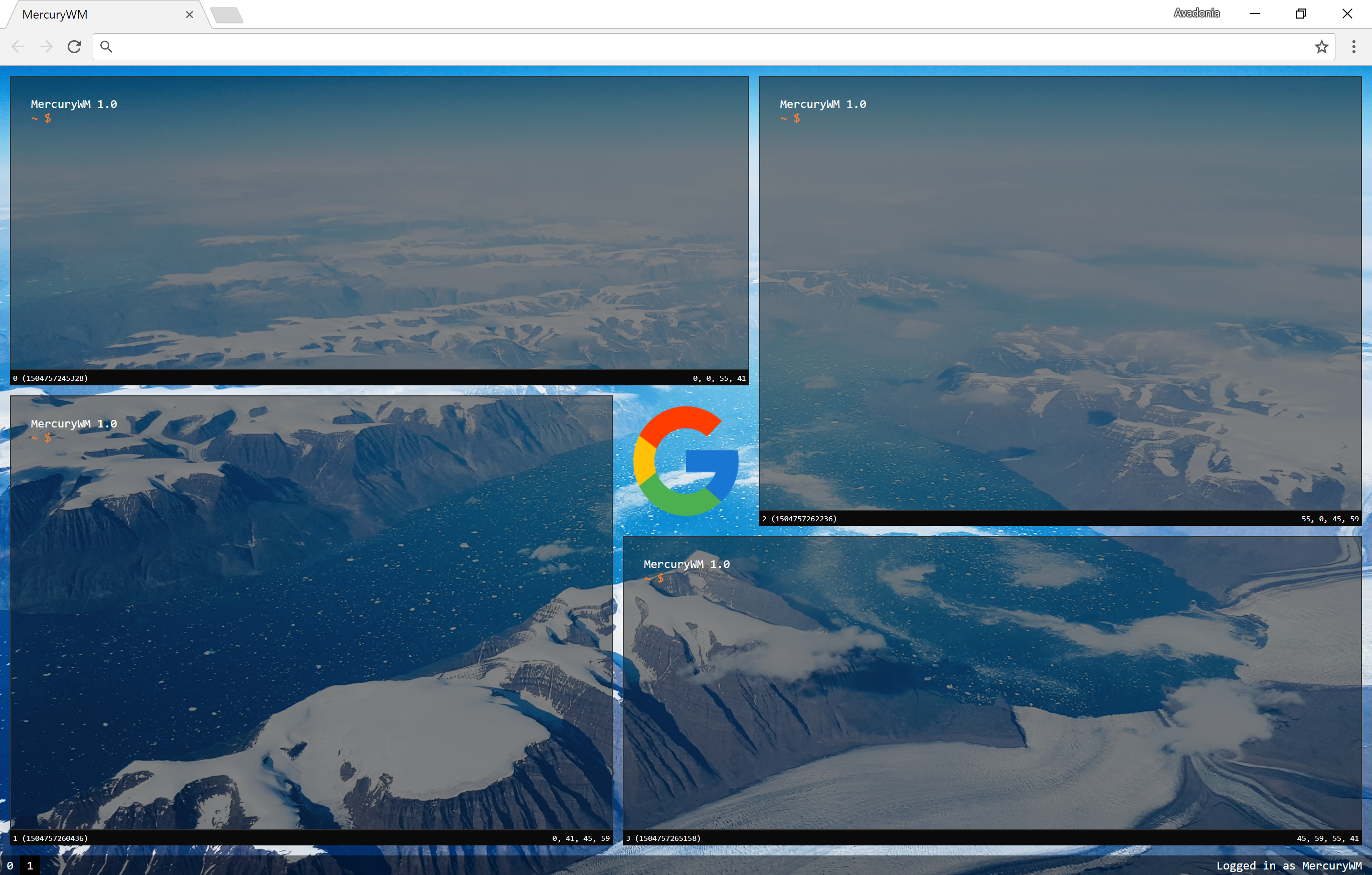This screenshot has width=1372, height=875.
Task: Switch to workspace 0
Action: click(10, 865)
